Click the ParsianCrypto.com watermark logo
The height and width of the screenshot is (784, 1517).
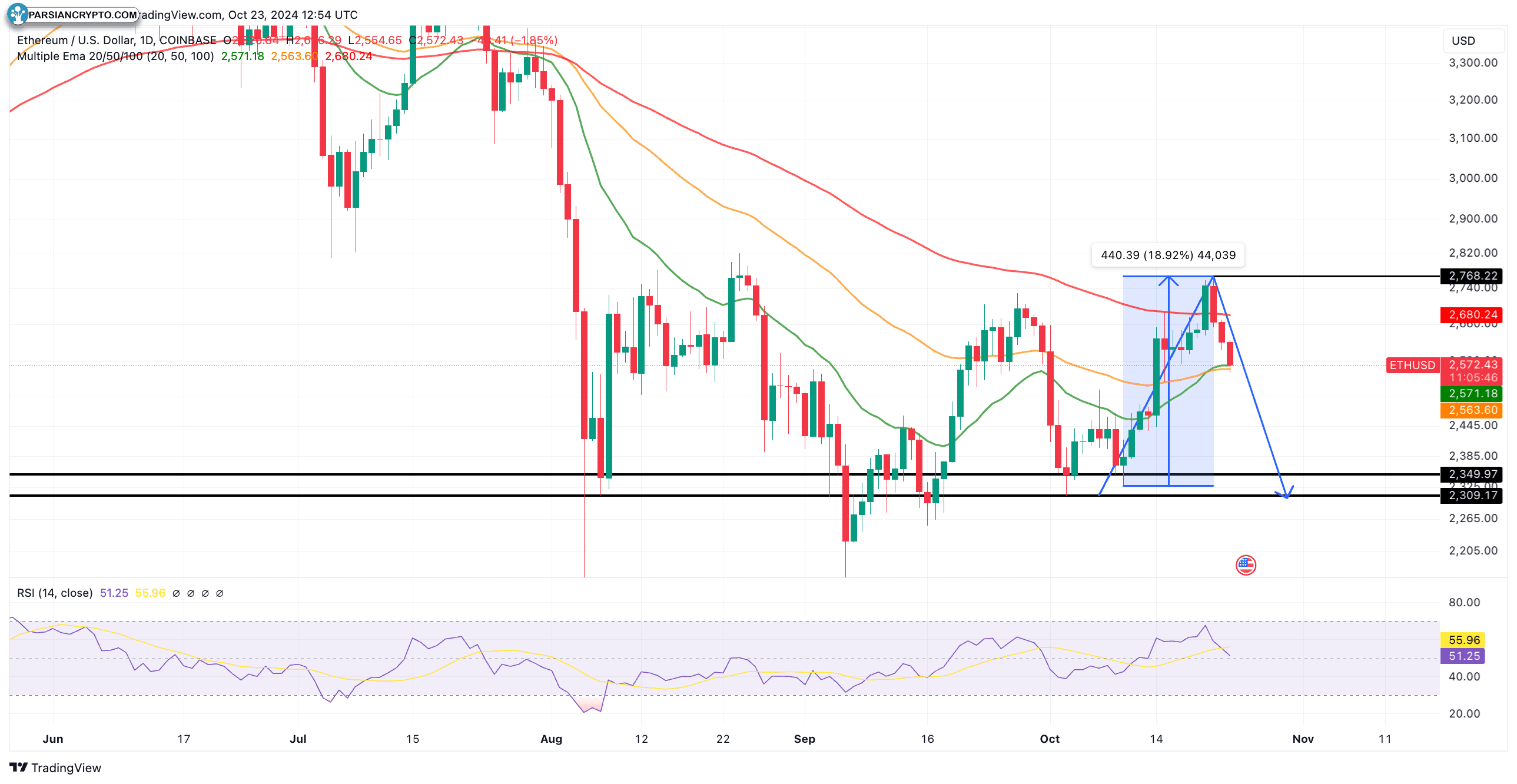[72, 14]
